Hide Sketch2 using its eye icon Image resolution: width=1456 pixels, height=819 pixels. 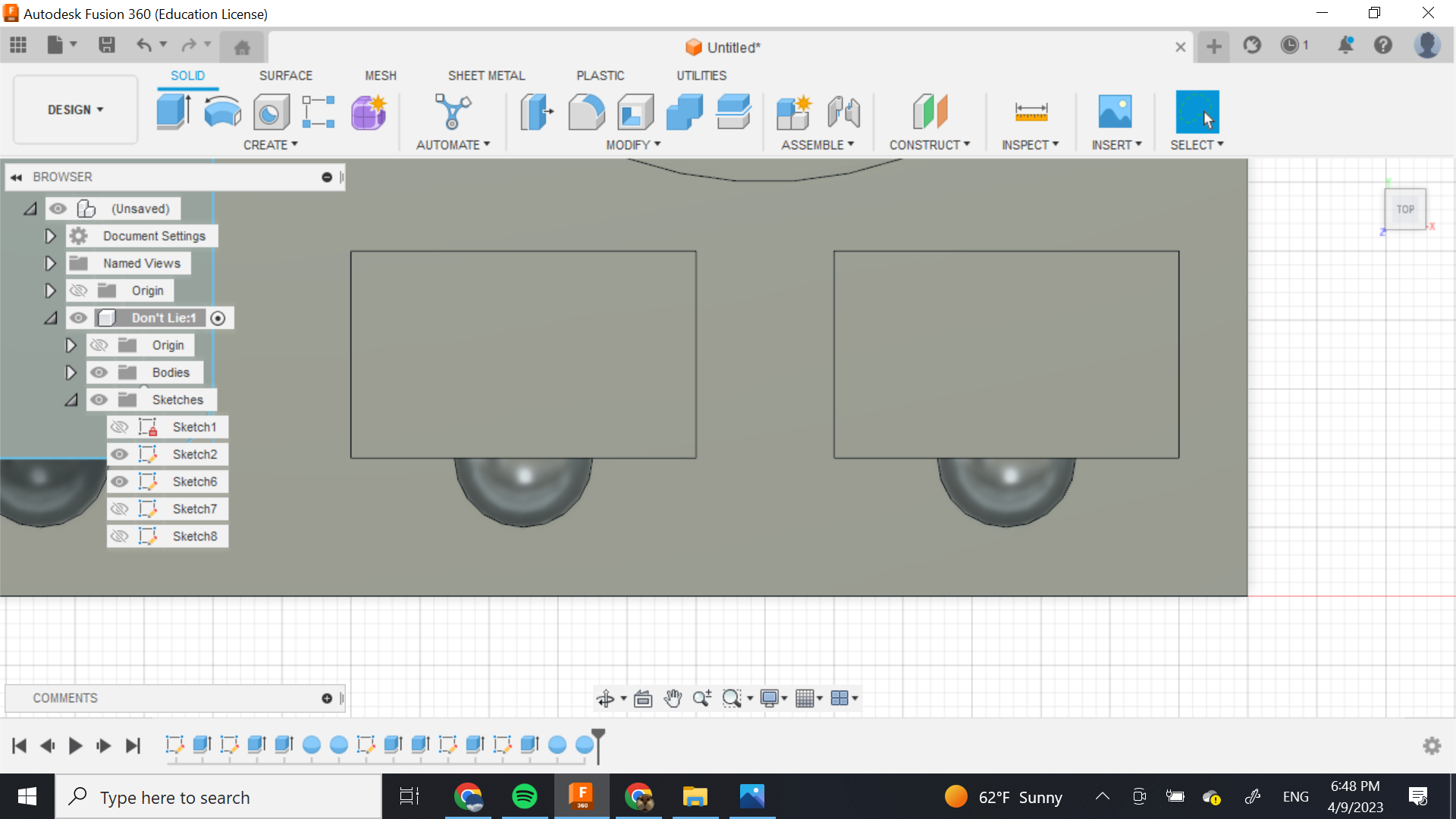[119, 454]
